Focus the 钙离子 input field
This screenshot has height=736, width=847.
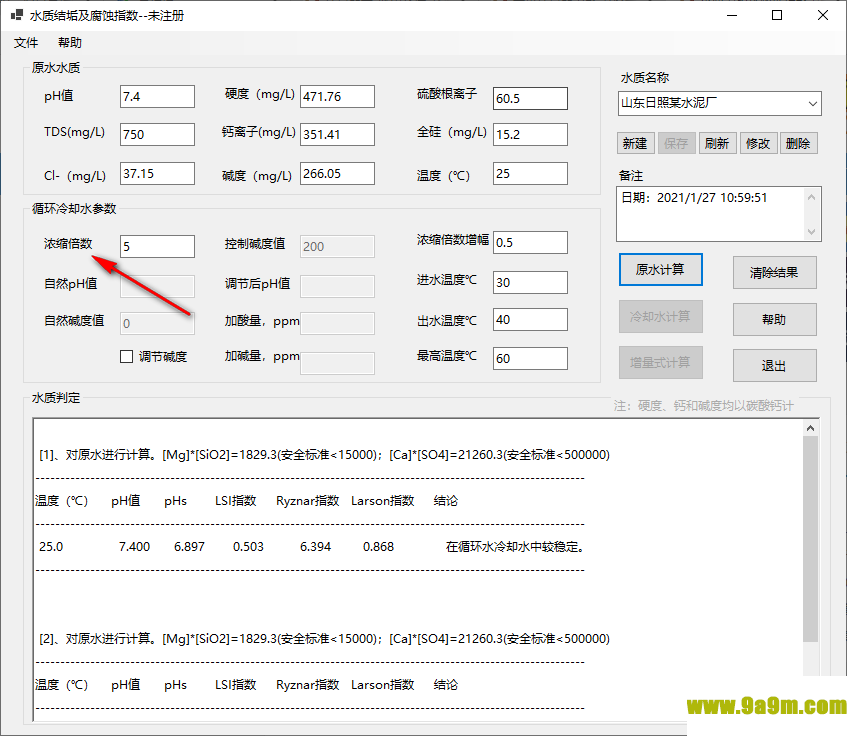tap(337, 134)
